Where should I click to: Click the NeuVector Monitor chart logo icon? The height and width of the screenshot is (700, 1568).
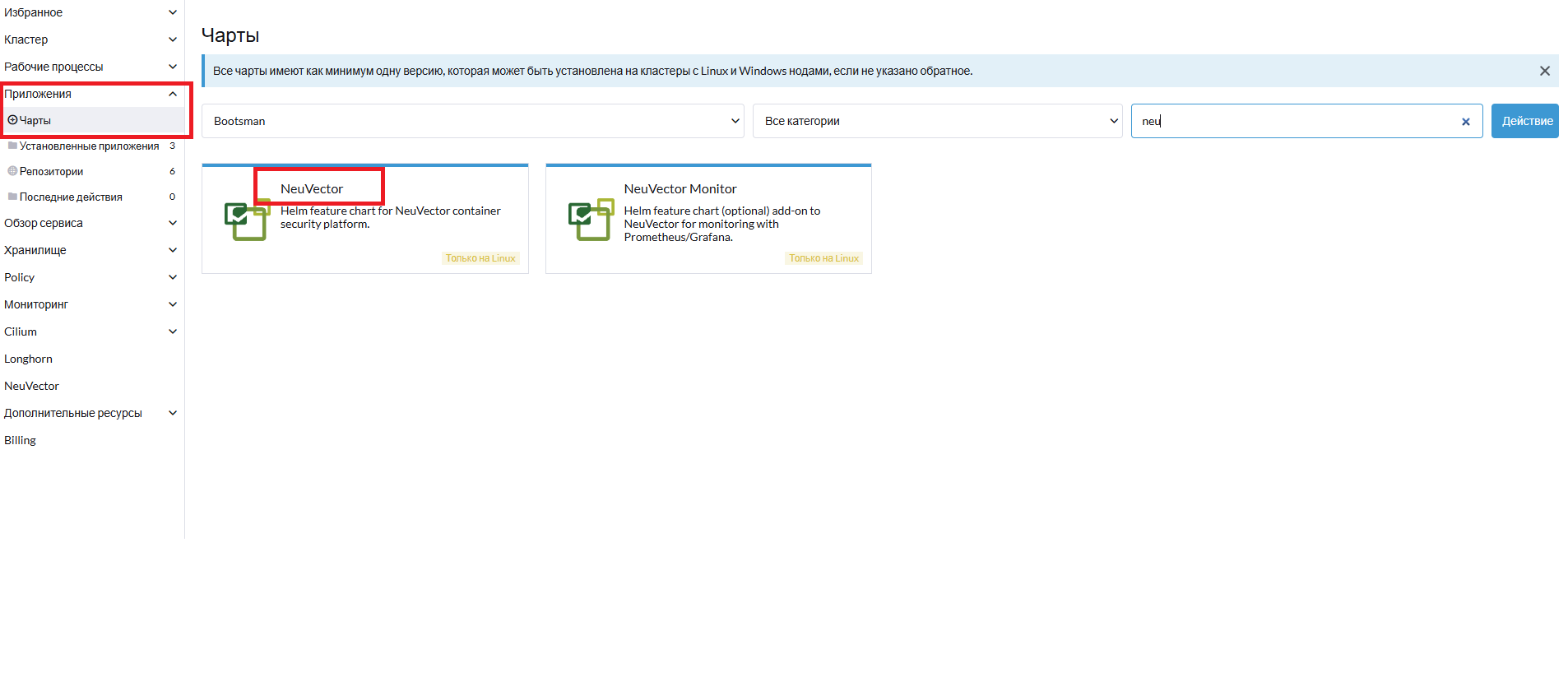click(x=591, y=220)
